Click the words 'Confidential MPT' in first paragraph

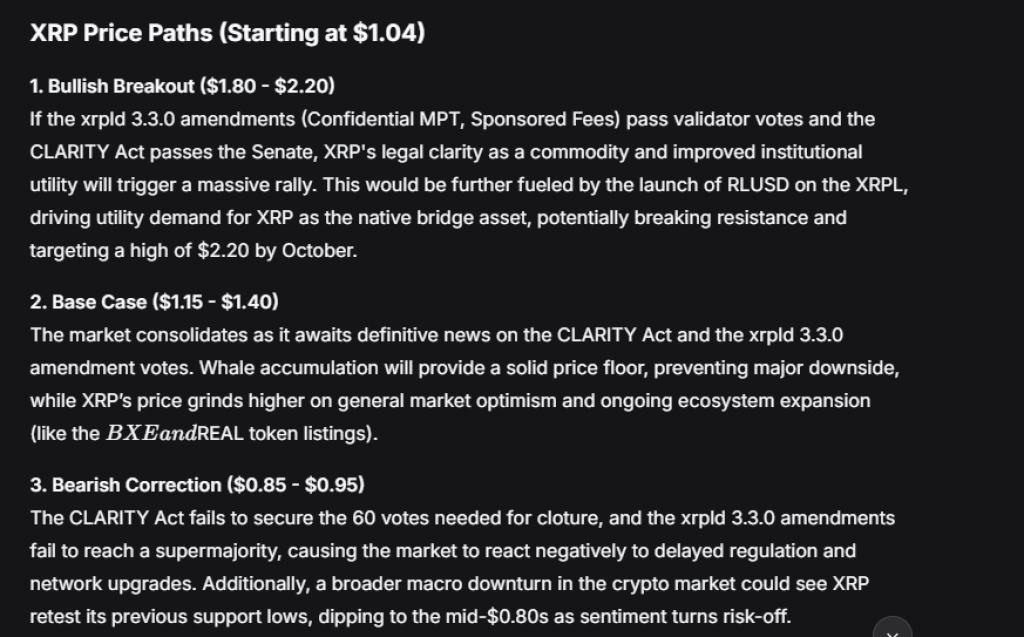tap(385, 120)
